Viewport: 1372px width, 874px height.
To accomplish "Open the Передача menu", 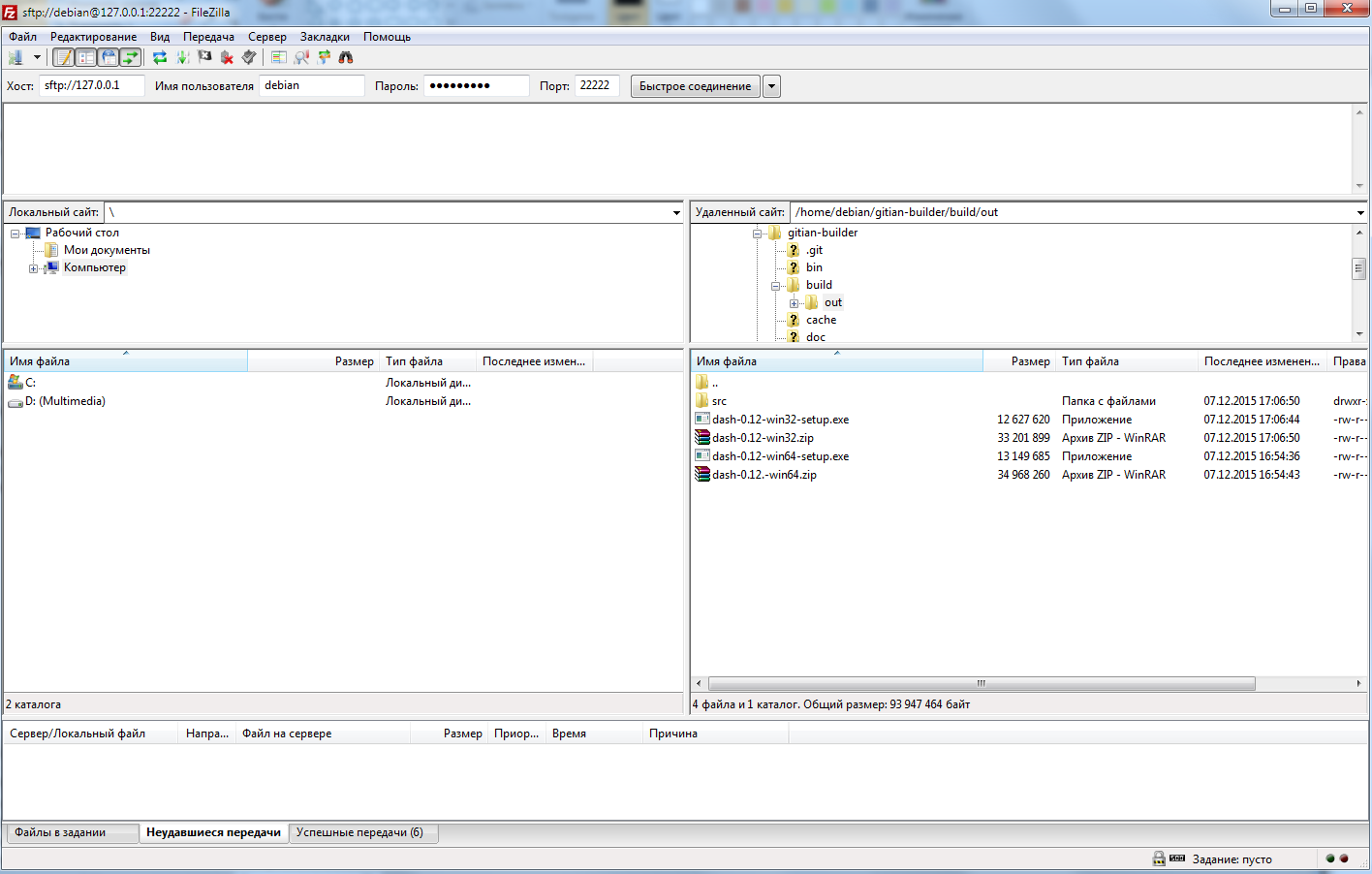I will (x=208, y=36).
